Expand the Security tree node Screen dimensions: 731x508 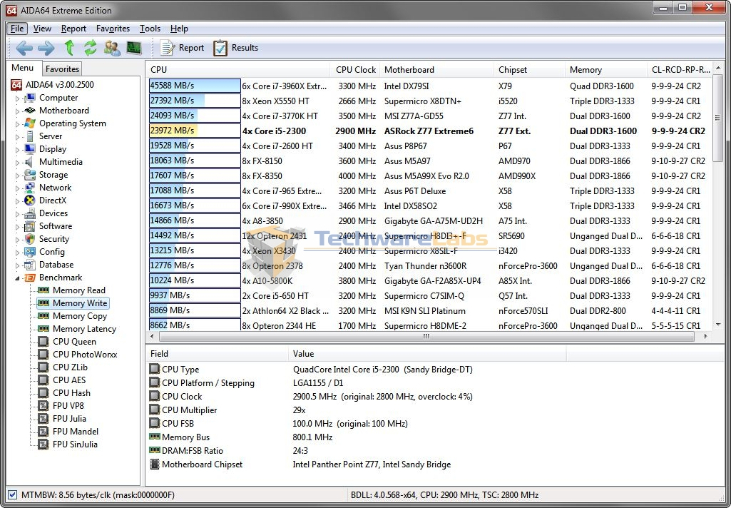pos(17,240)
